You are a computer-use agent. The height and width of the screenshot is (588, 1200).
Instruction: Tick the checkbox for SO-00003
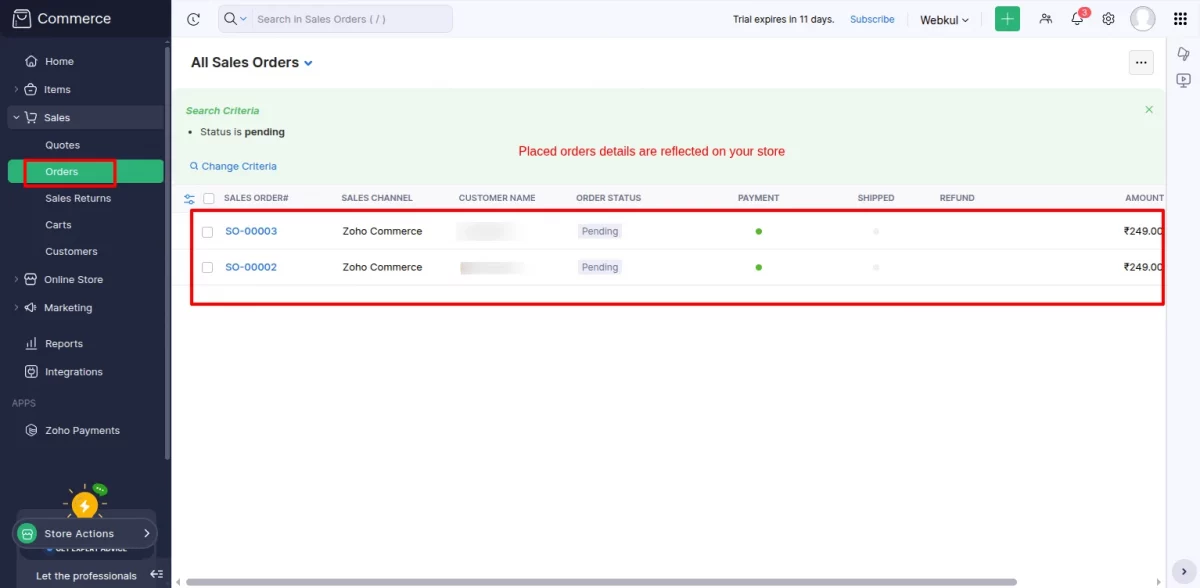[207, 232]
